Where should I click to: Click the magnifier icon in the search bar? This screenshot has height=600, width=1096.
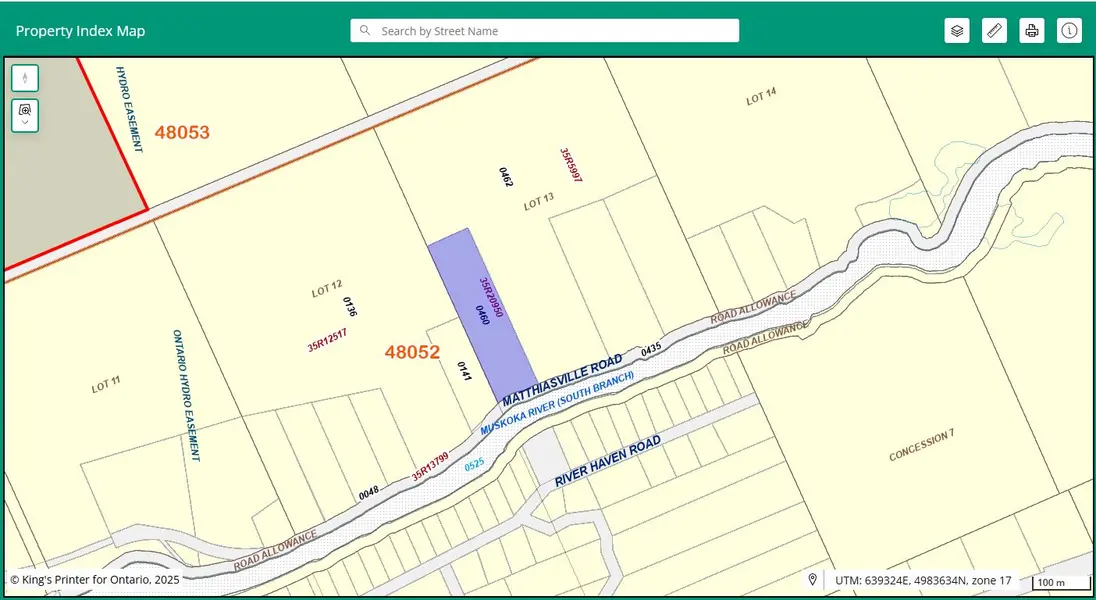[365, 31]
